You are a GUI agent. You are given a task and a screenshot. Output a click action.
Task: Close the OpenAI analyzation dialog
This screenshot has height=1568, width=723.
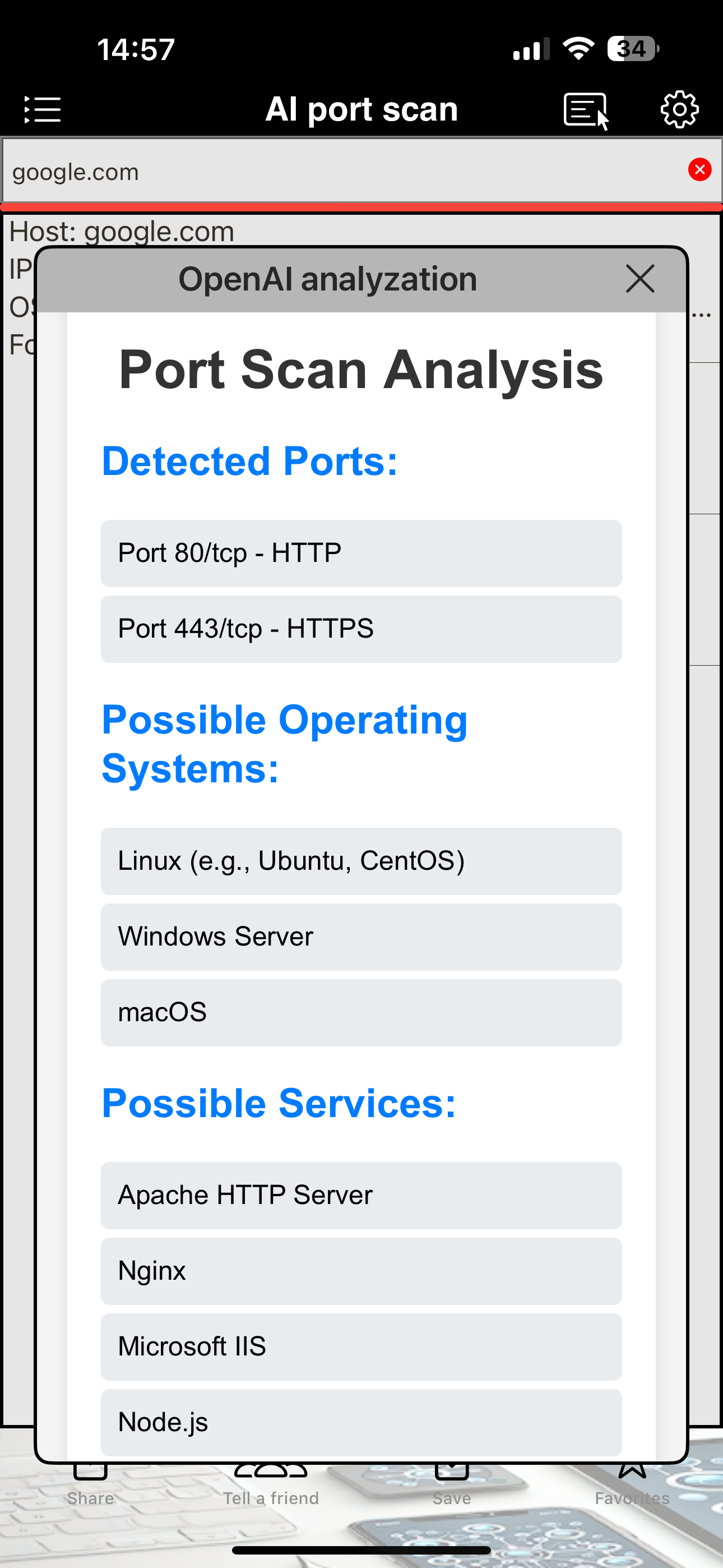[639, 279]
